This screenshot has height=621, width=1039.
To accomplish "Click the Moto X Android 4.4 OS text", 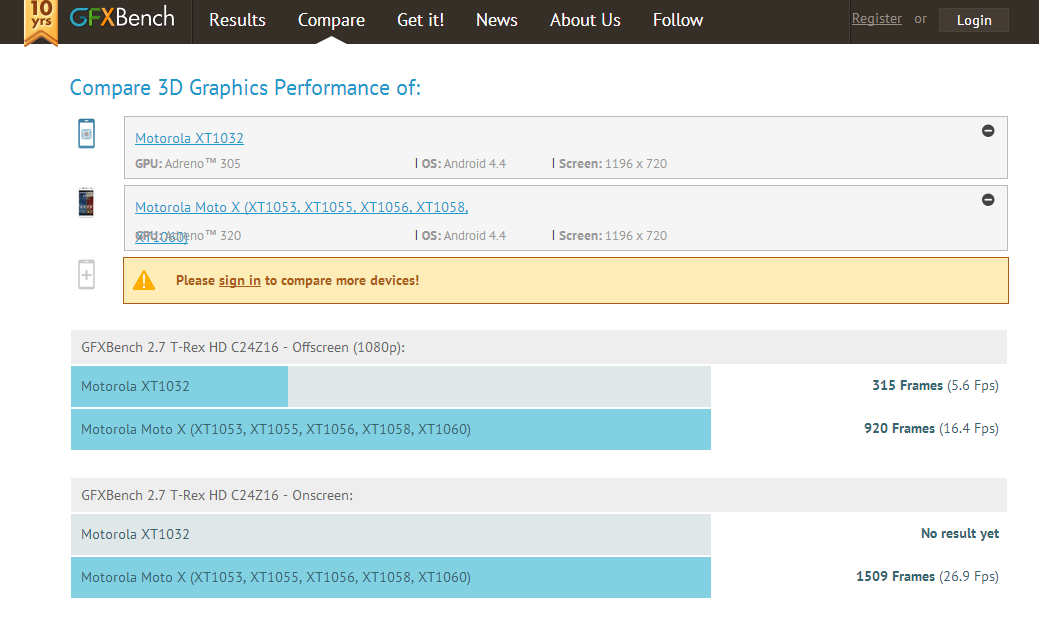I will [x=464, y=236].
